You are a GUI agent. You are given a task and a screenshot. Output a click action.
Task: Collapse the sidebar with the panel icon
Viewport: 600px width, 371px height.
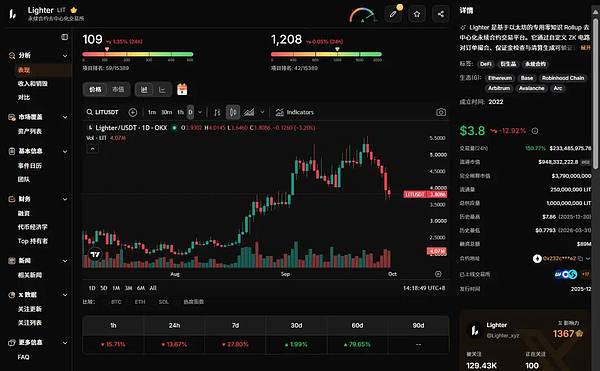pyautogui.click(x=65, y=37)
